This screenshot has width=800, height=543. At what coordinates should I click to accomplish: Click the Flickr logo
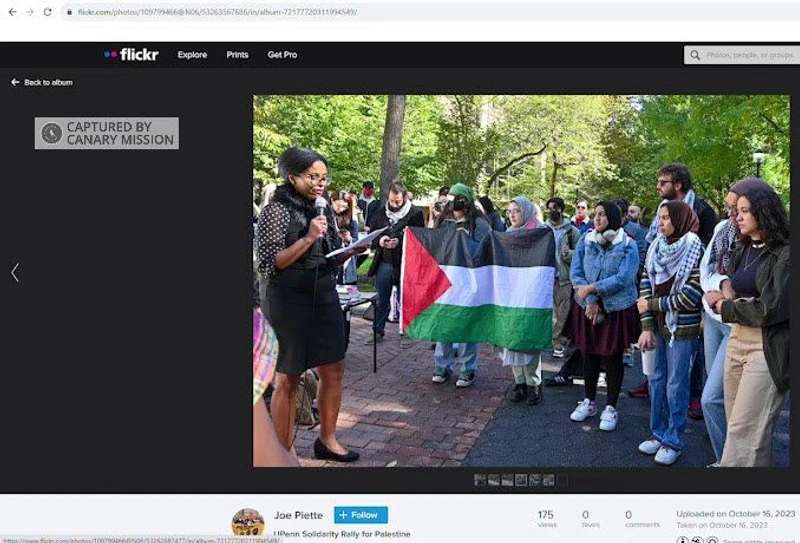[x=131, y=55]
